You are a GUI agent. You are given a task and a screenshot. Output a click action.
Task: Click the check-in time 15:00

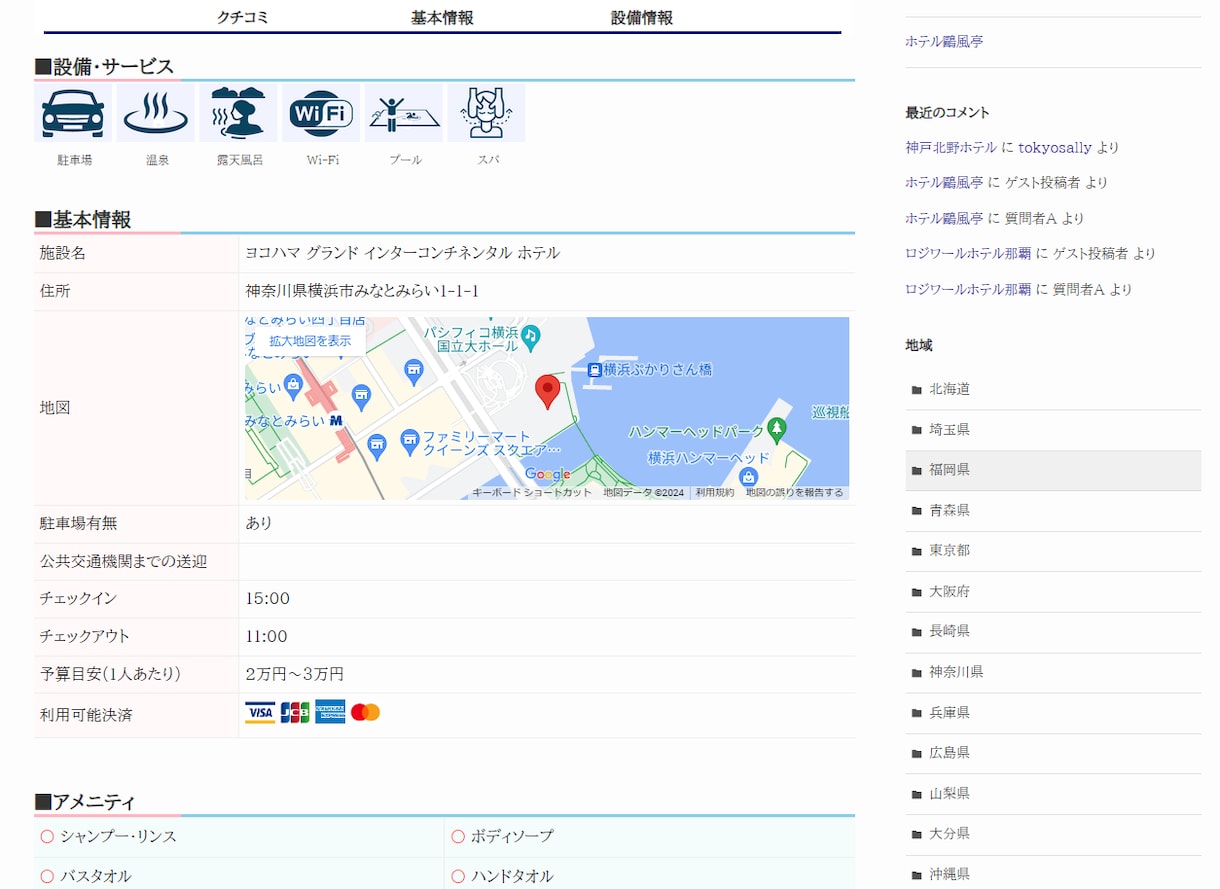267,599
